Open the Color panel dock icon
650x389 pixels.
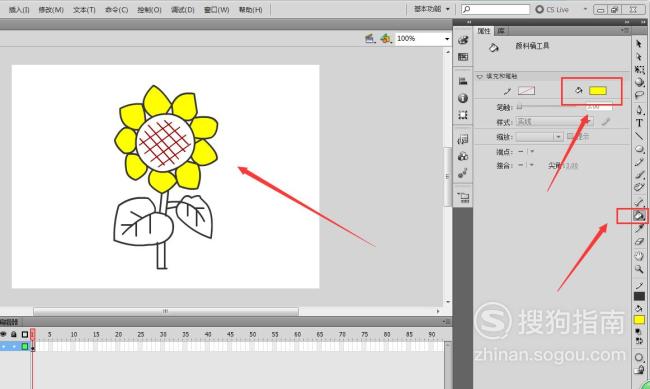pos(463,40)
